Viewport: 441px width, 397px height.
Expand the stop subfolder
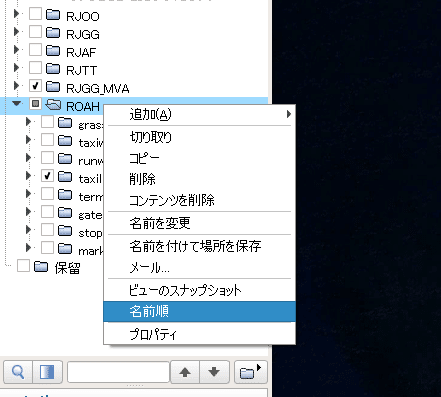pos(28,230)
